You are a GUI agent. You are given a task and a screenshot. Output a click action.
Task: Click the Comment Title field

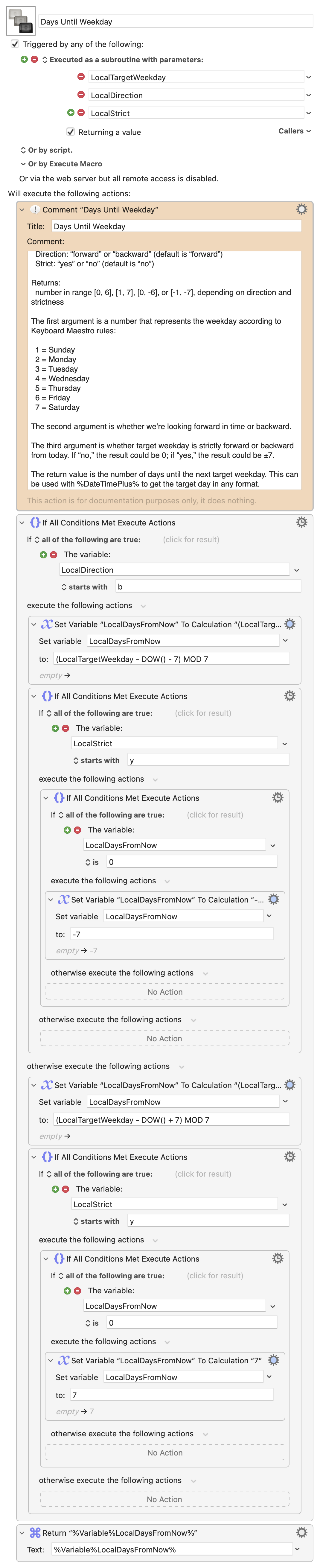(176, 226)
